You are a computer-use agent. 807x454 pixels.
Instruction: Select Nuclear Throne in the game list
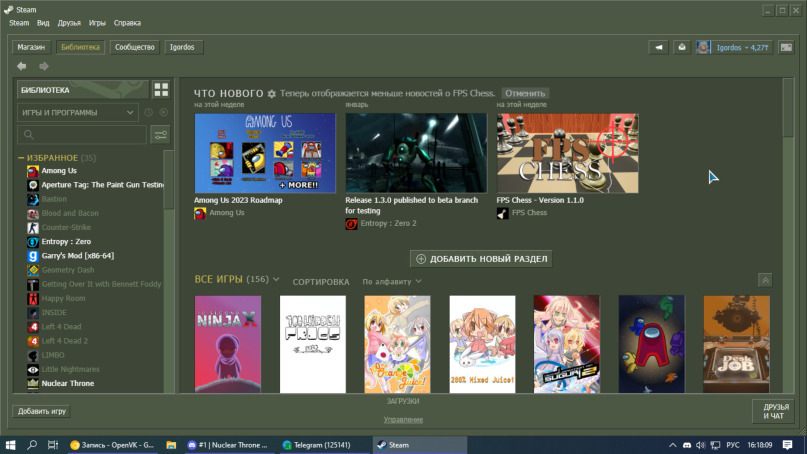coord(69,382)
